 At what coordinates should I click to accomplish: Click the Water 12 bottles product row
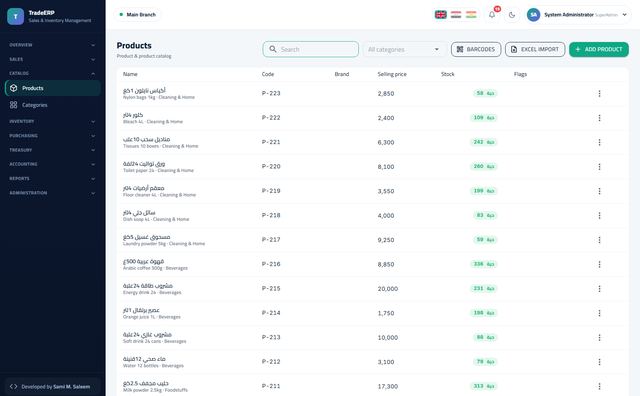(372, 362)
